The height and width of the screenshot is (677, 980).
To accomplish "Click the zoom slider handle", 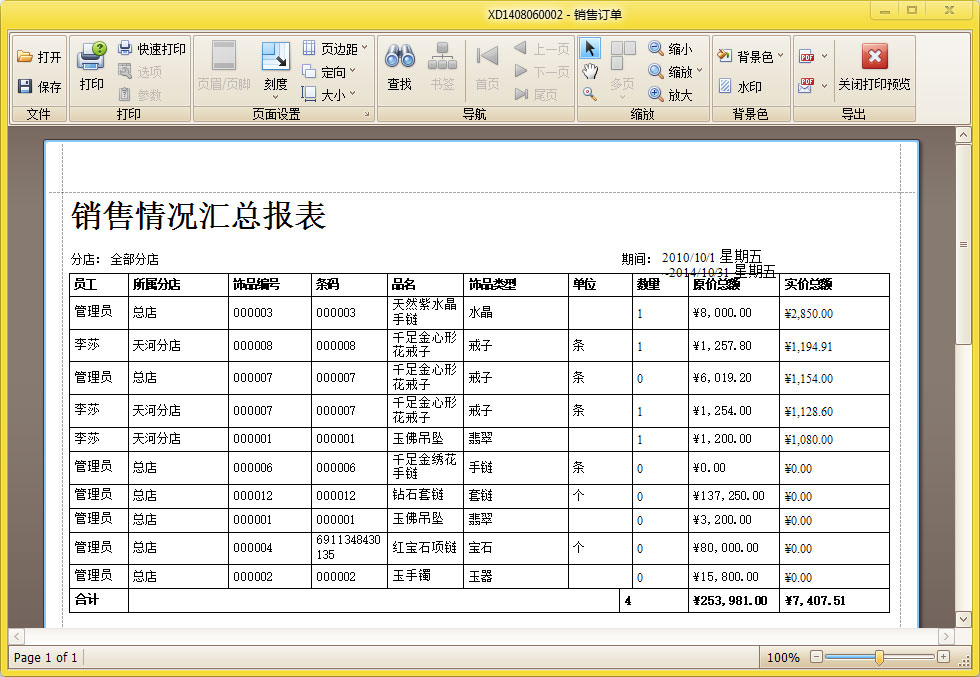I will pos(879,656).
